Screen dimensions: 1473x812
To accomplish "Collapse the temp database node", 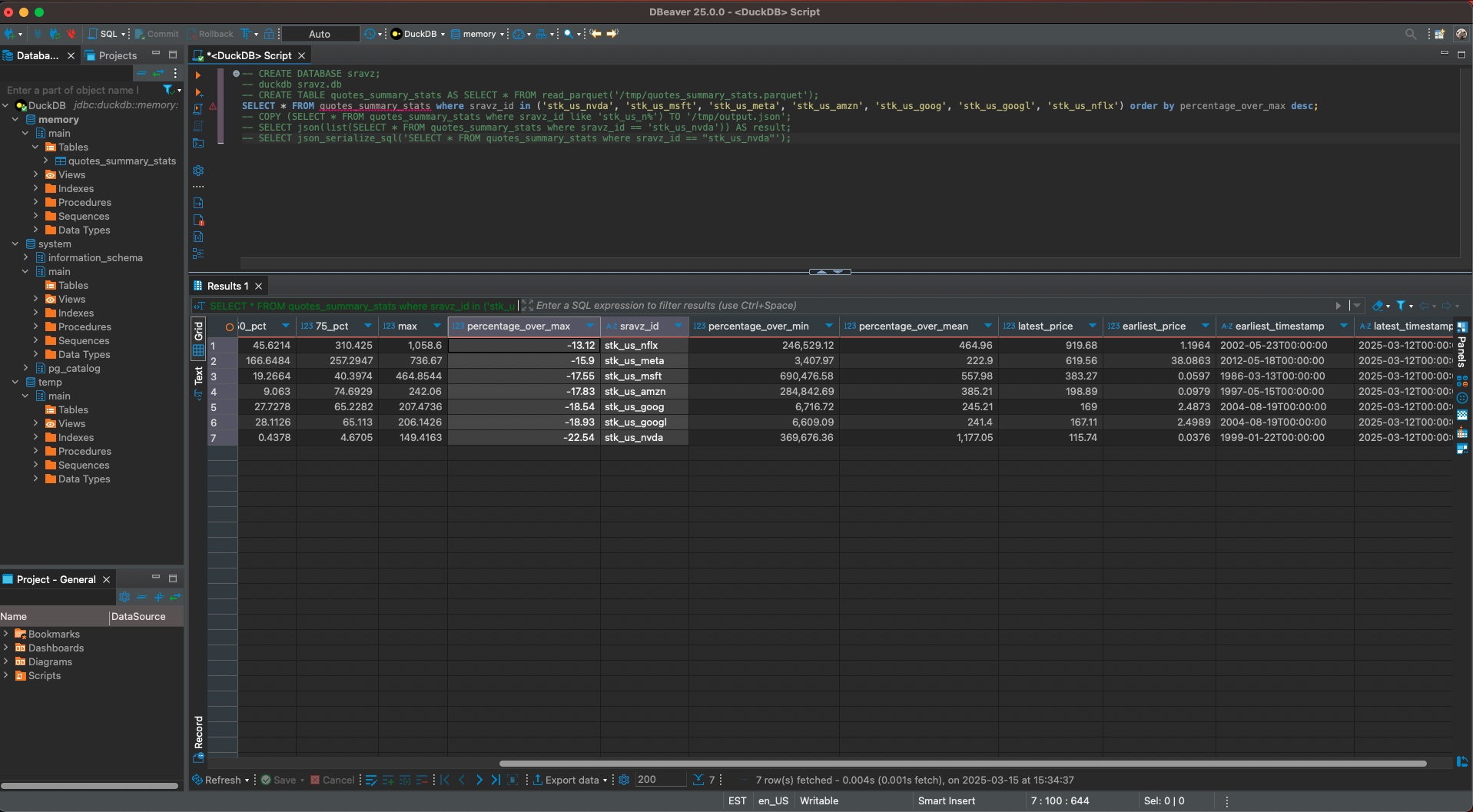I will [15, 382].
